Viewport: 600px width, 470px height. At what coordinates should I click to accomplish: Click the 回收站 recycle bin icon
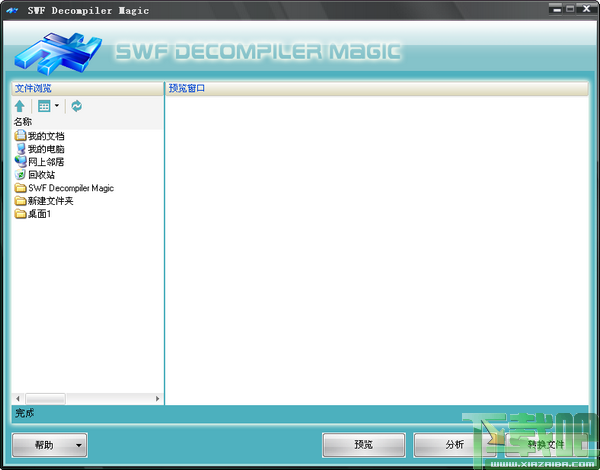click(x=20, y=175)
